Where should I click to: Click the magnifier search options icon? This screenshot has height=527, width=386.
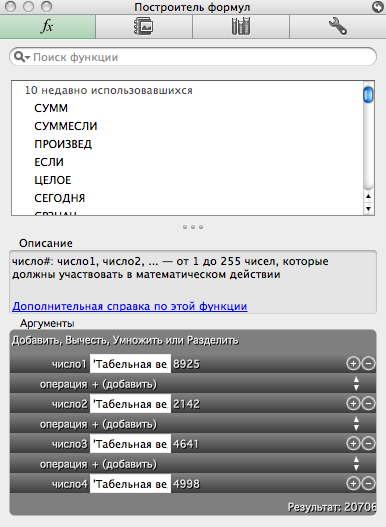pos(22,57)
